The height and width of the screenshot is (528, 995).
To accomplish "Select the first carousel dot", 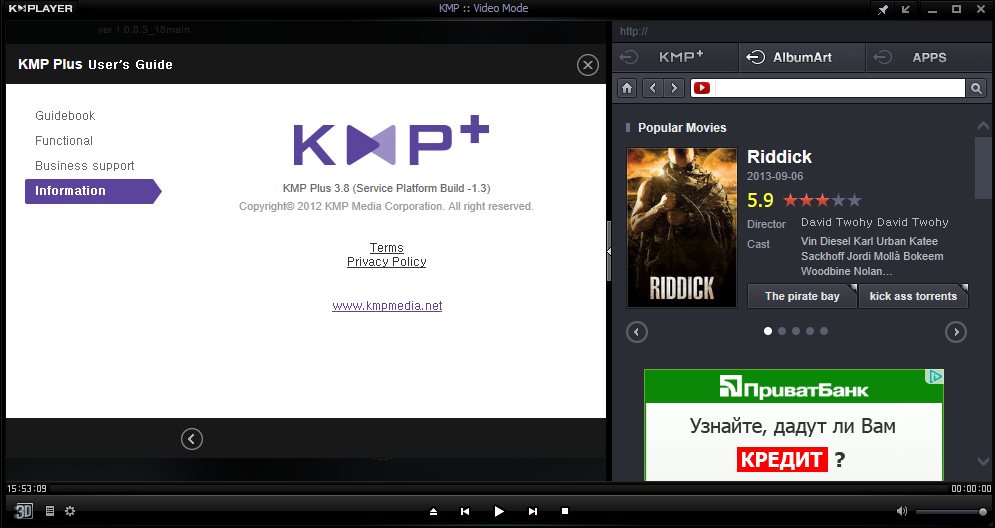I will (x=768, y=331).
